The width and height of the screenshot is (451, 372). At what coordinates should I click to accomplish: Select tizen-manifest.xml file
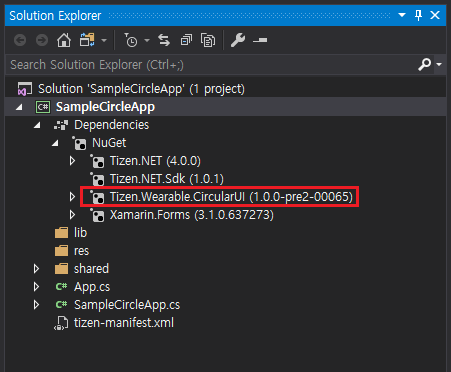click(x=124, y=323)
